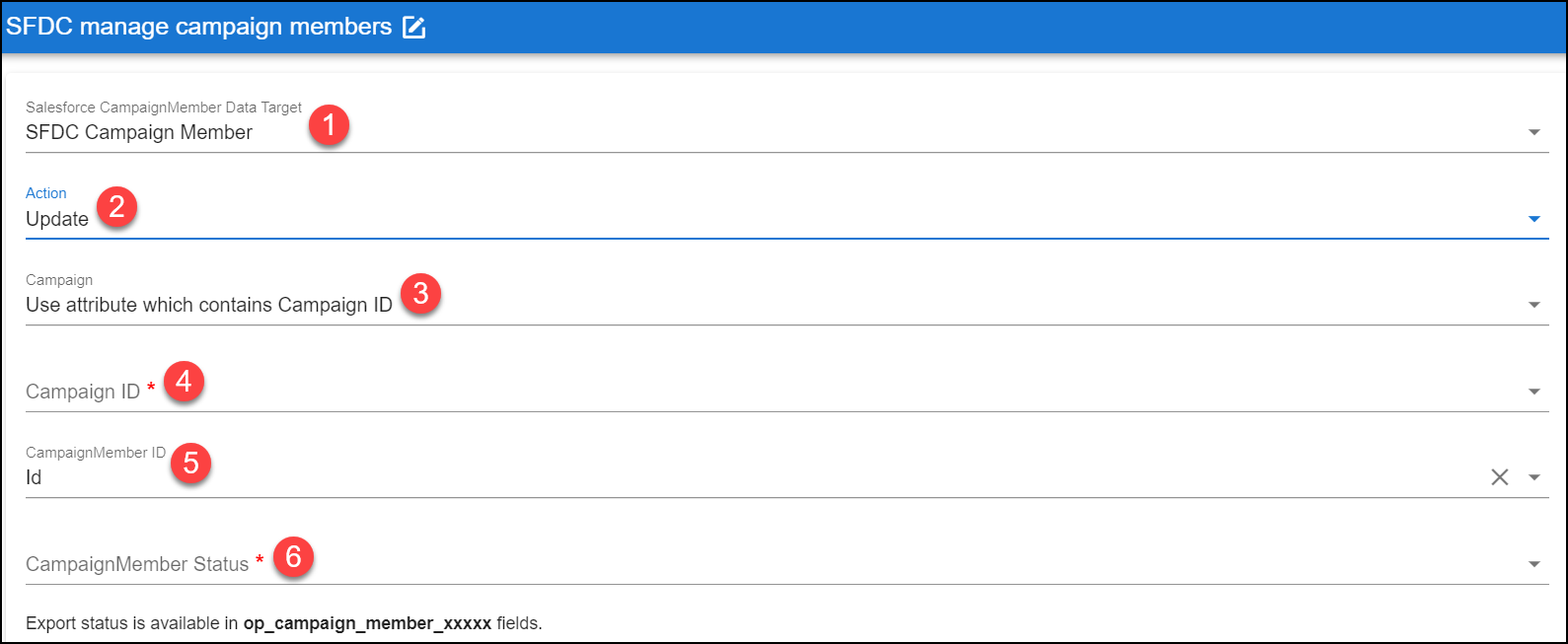
Task: Click red step marker number 1
Action: pyautogui.click(x=329, y=126)
